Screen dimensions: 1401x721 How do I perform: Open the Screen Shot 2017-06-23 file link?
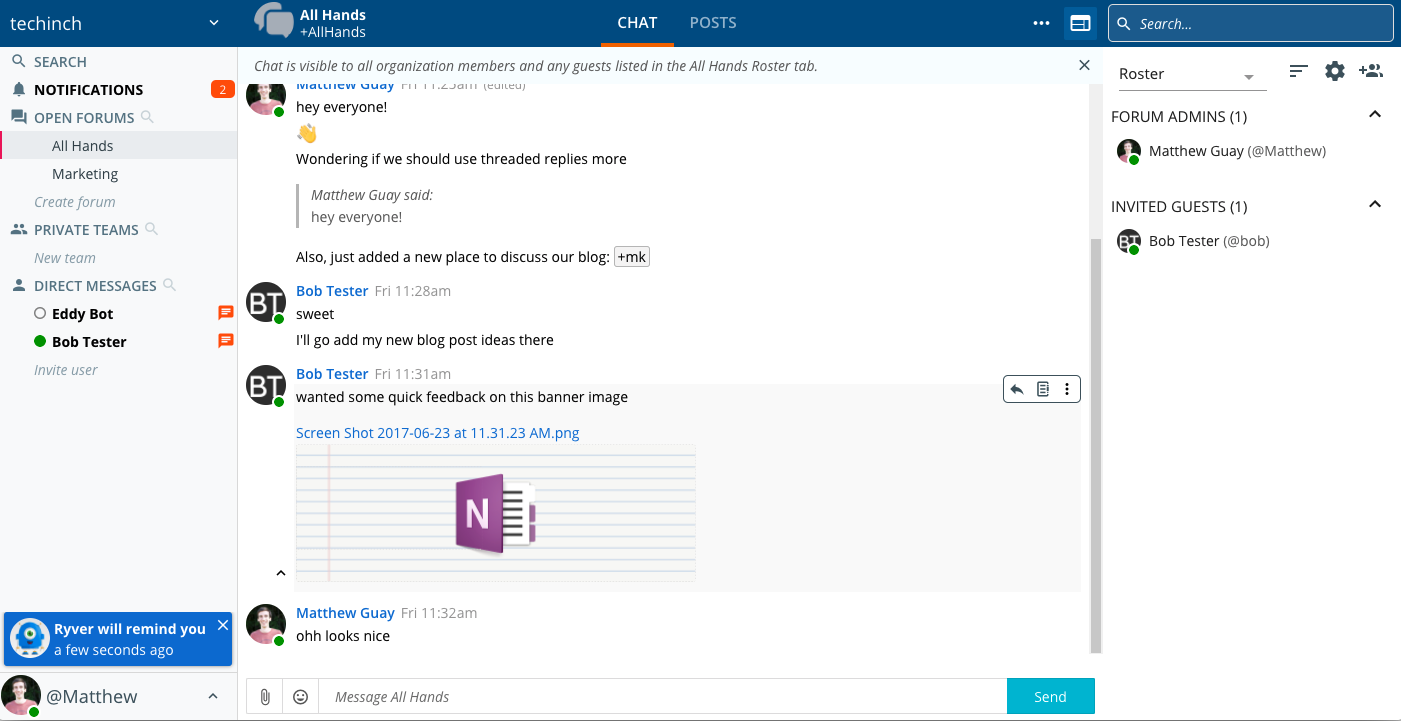point(437,433)
